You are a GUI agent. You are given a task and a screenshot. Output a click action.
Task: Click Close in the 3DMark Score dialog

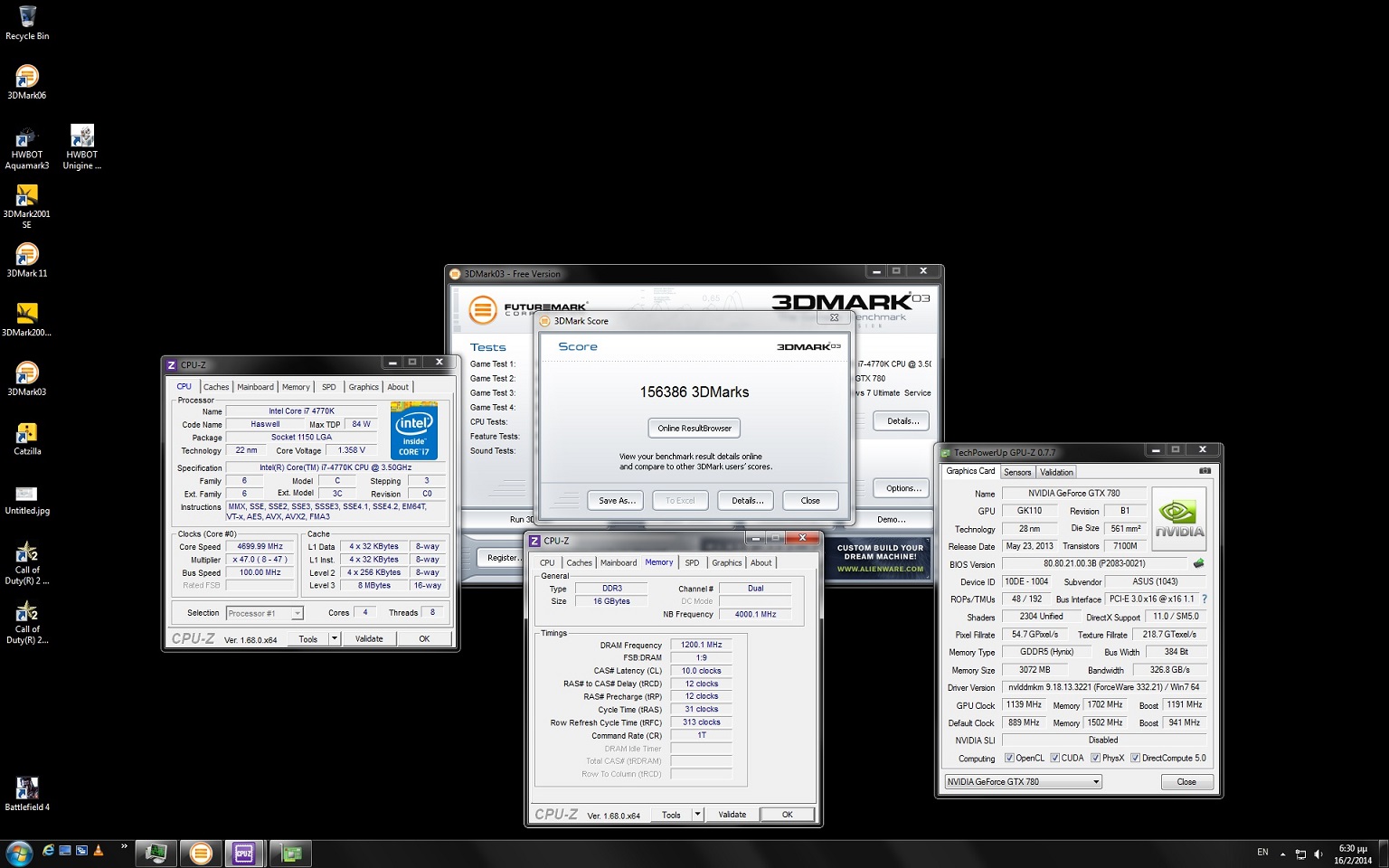click(810, 500)
